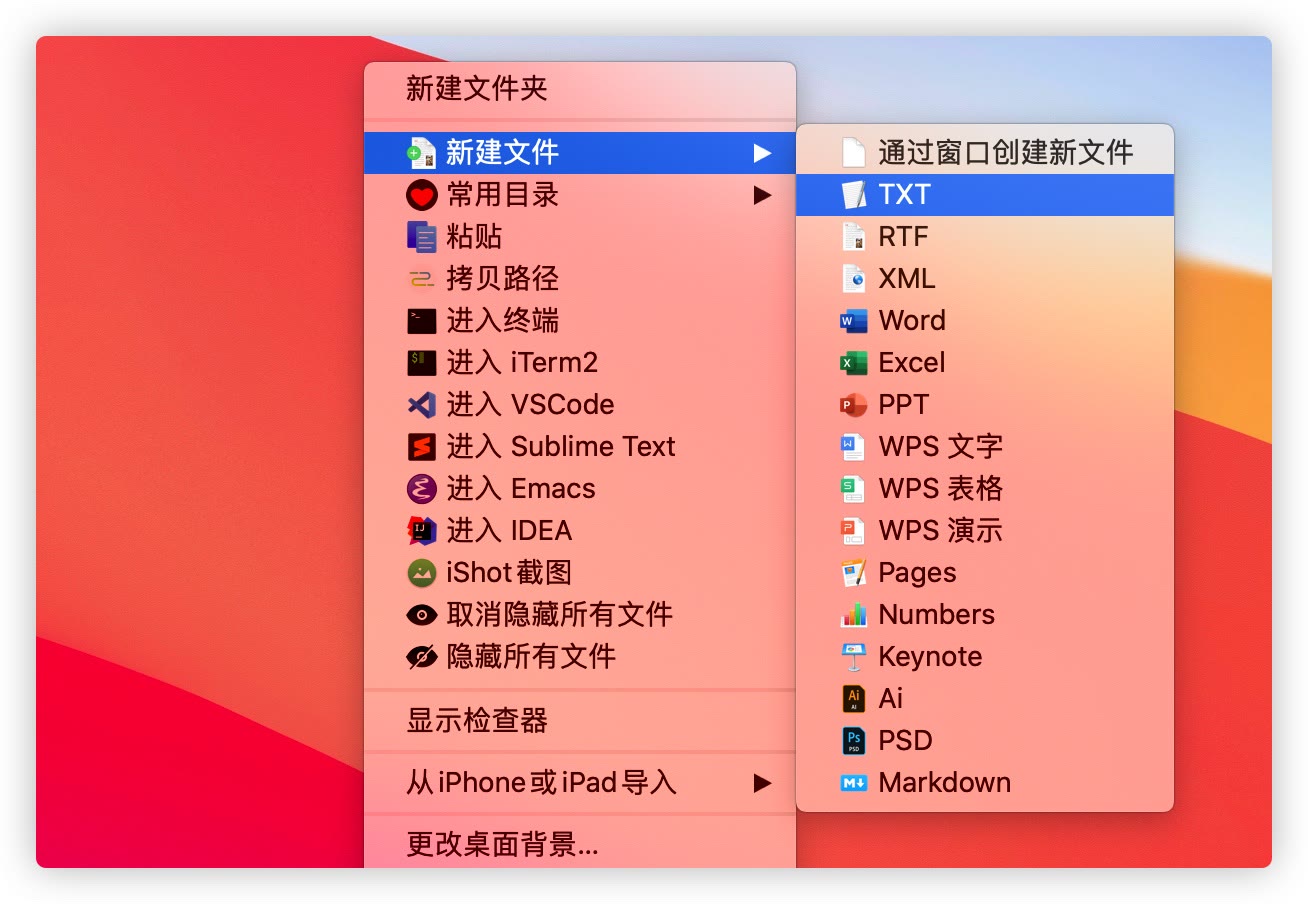Click the blank page icon beside 通过窗口创建新文件

click(x=853, y=153)
